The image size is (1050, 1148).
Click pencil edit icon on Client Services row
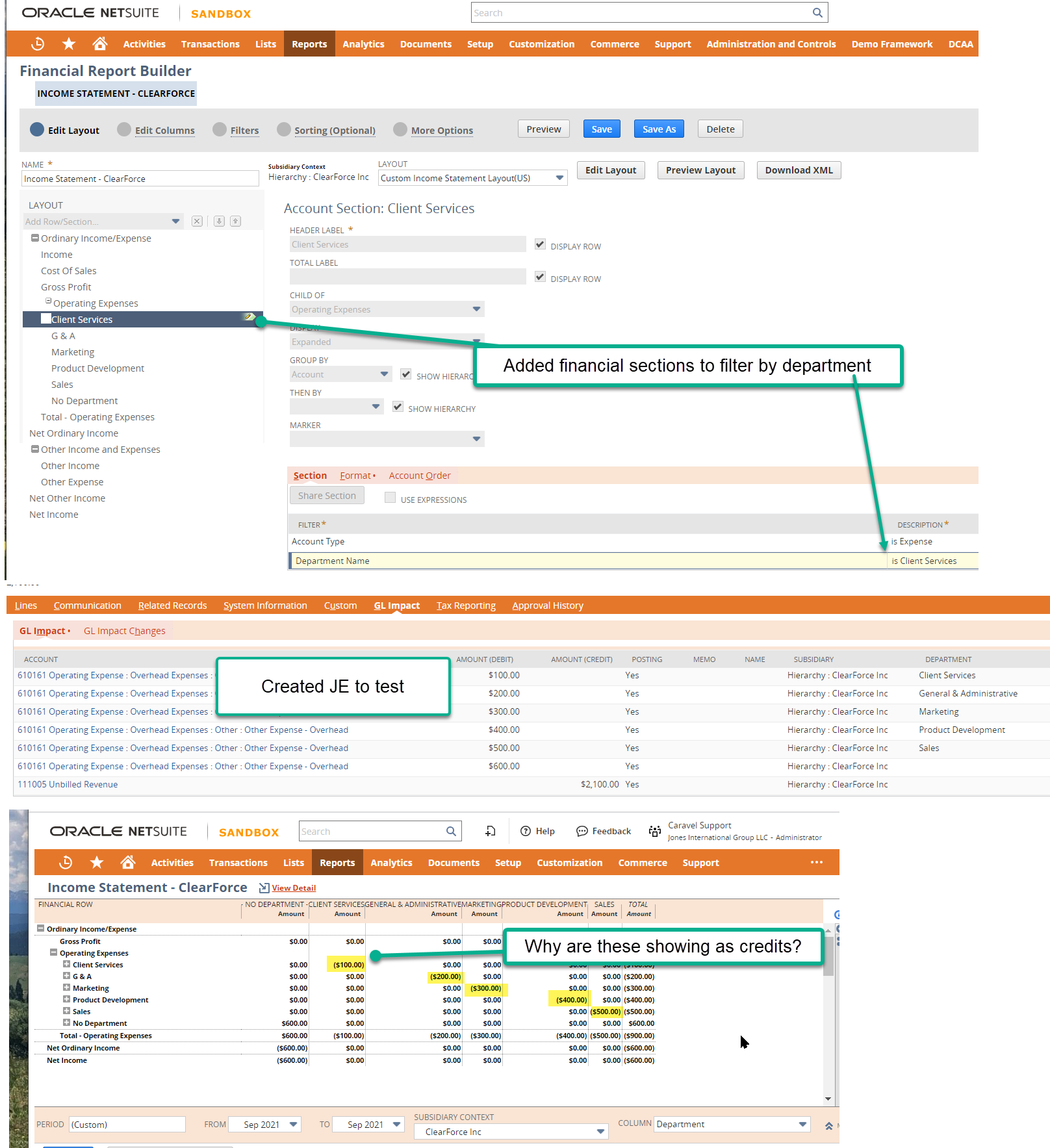click(249, 317)
